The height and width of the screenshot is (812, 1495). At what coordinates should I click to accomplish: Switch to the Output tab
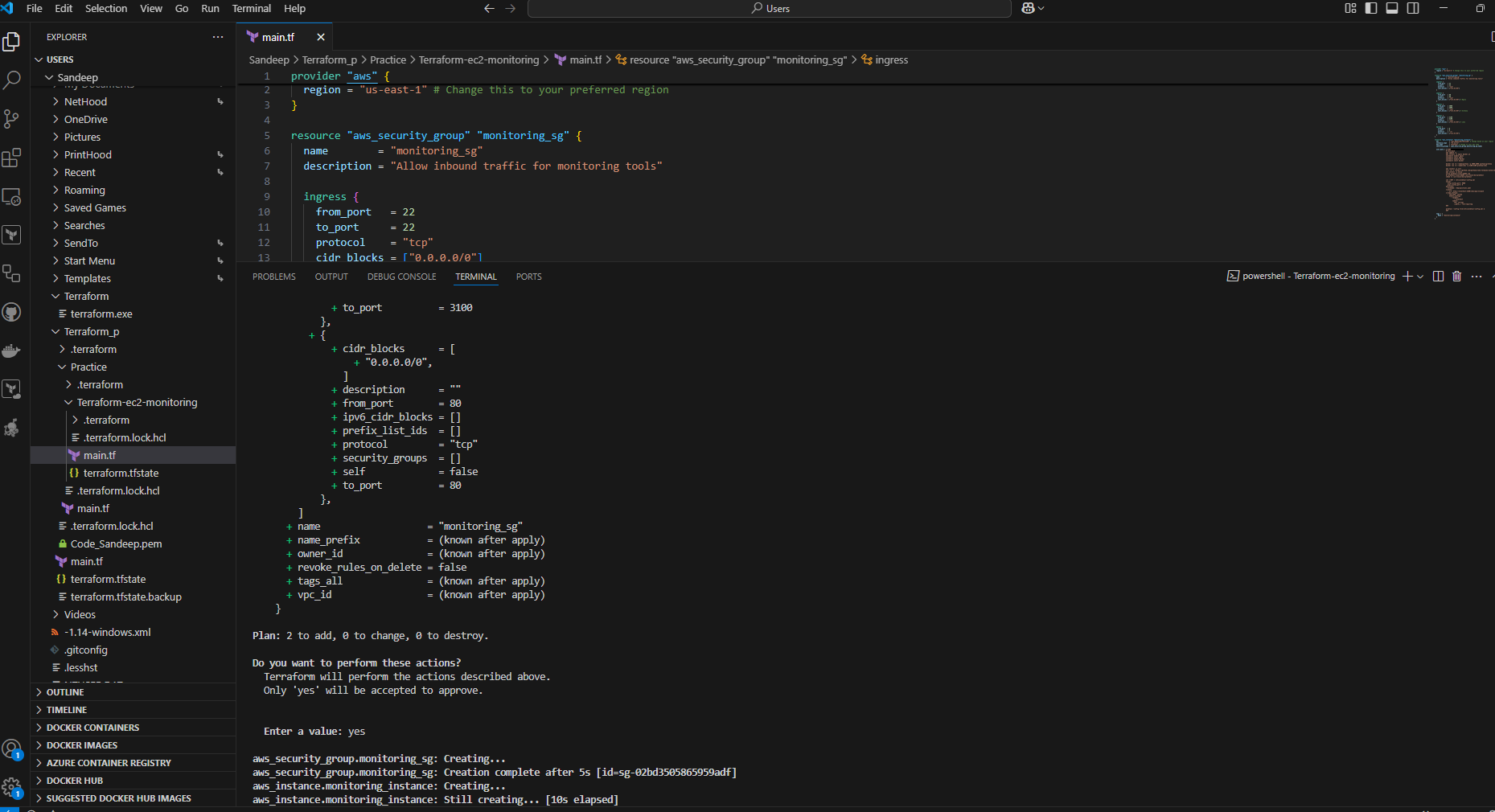coord(331,277)
